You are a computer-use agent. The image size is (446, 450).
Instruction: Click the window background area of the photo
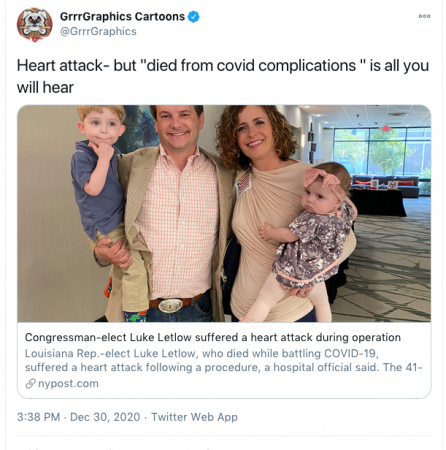380,152
